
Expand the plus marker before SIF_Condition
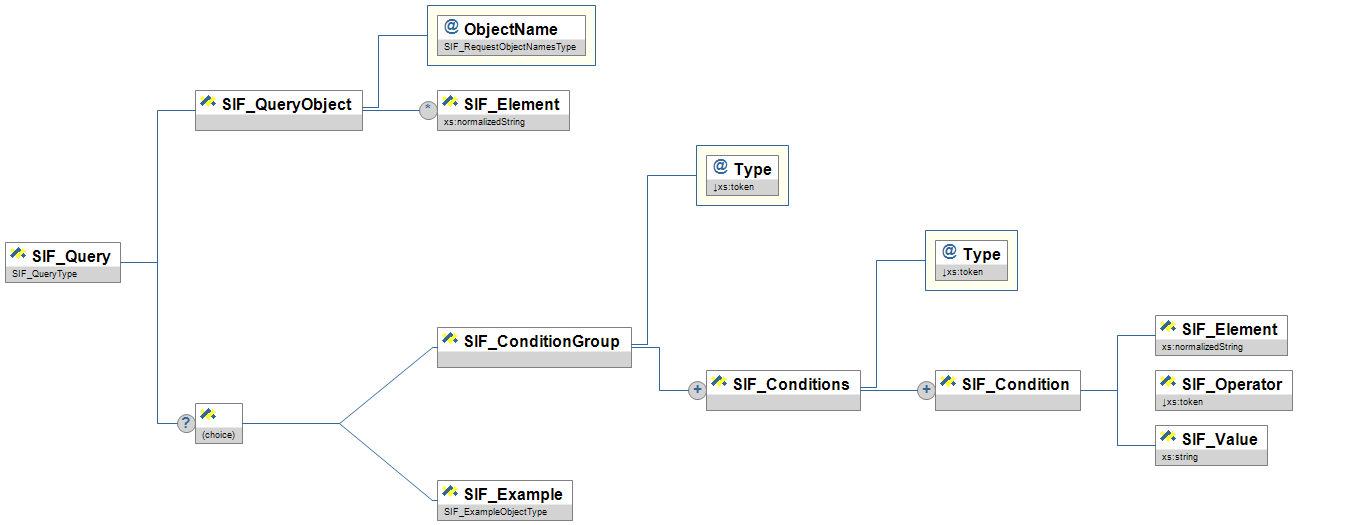click(926, 391)
